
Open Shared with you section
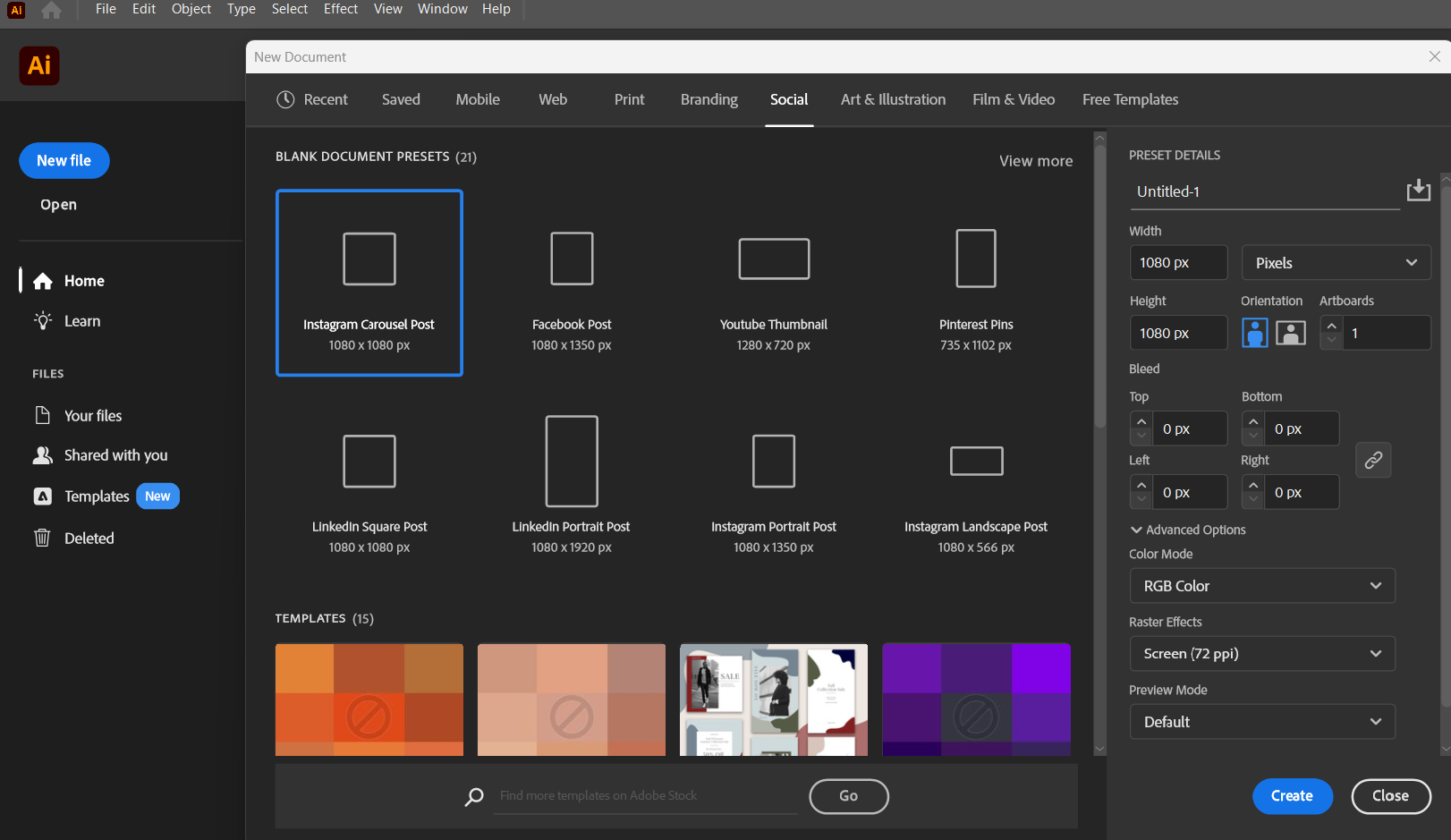pyautogui.click(x=115, y=455)
